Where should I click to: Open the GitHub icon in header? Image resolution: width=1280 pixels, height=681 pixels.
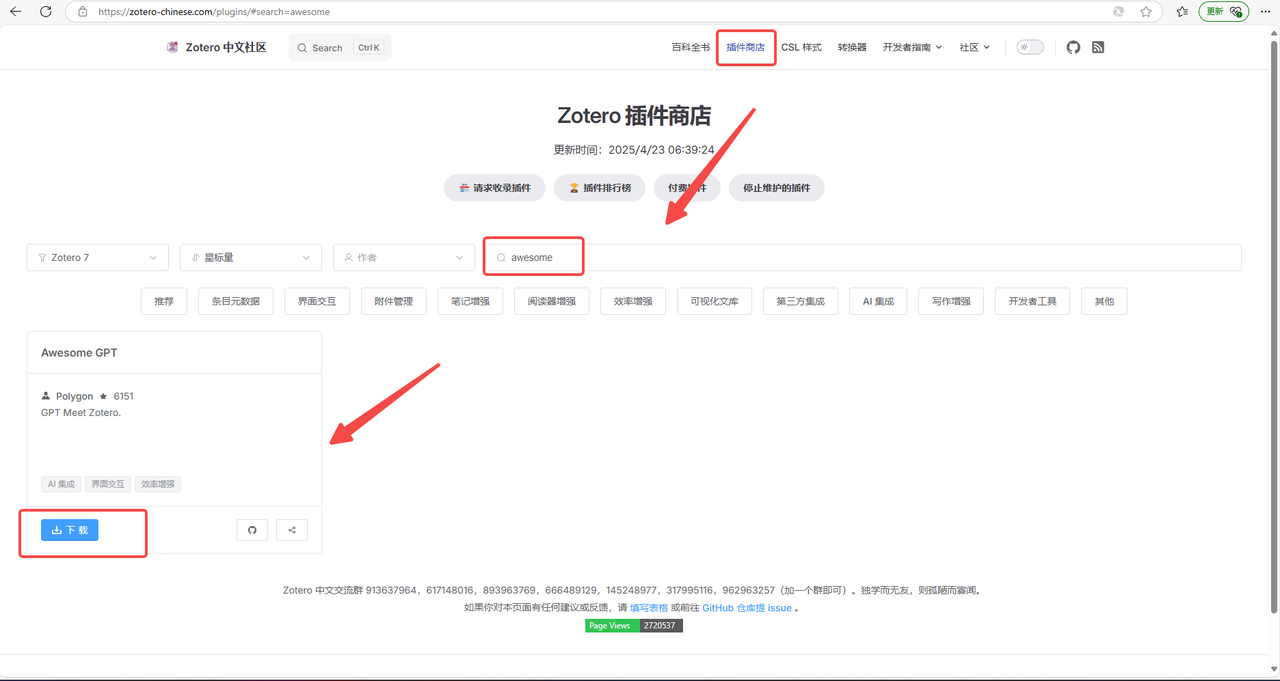coord(1073,47)
